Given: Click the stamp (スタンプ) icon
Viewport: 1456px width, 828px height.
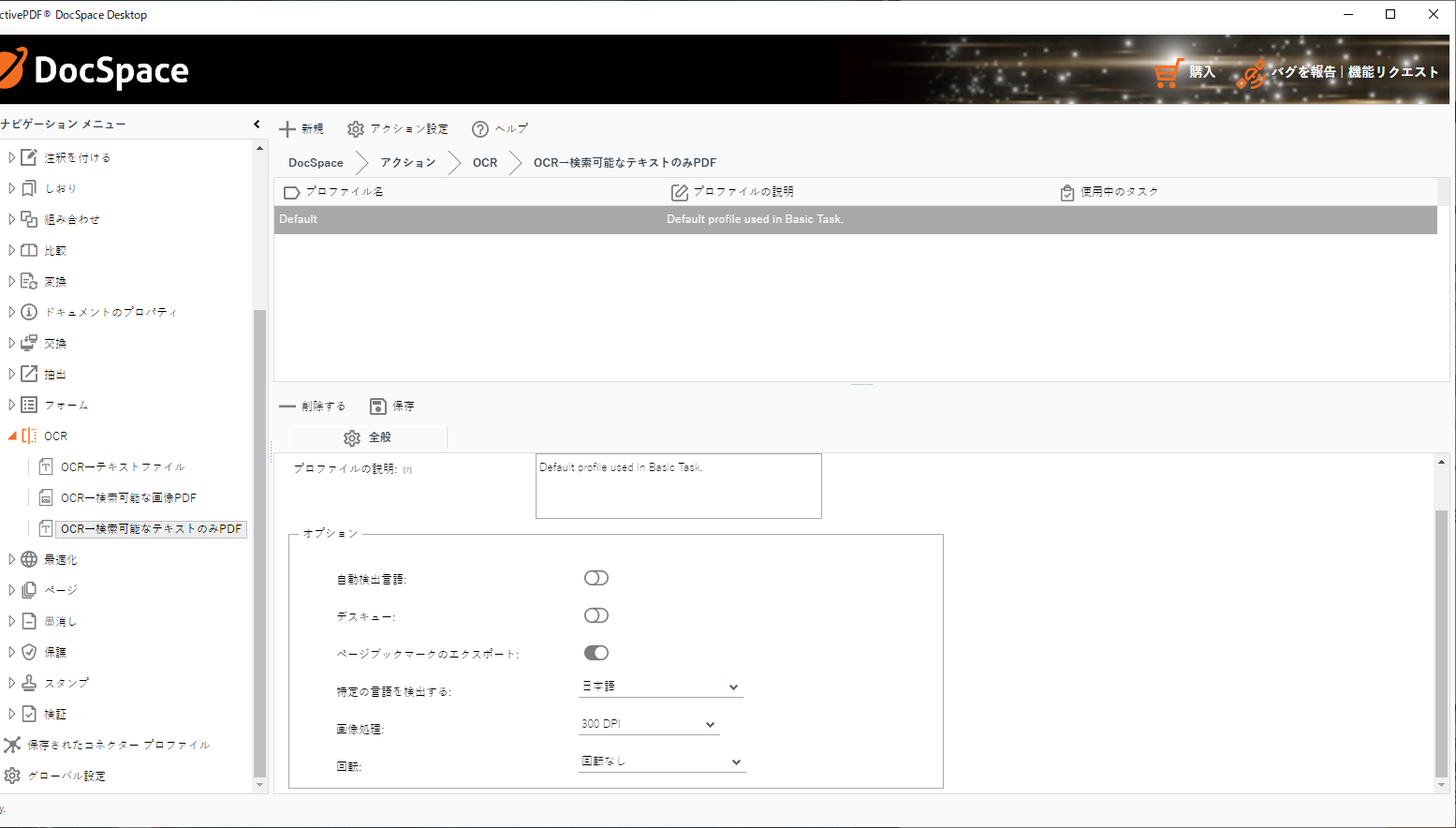Looking at the screenshot, I should coord(29,683).
